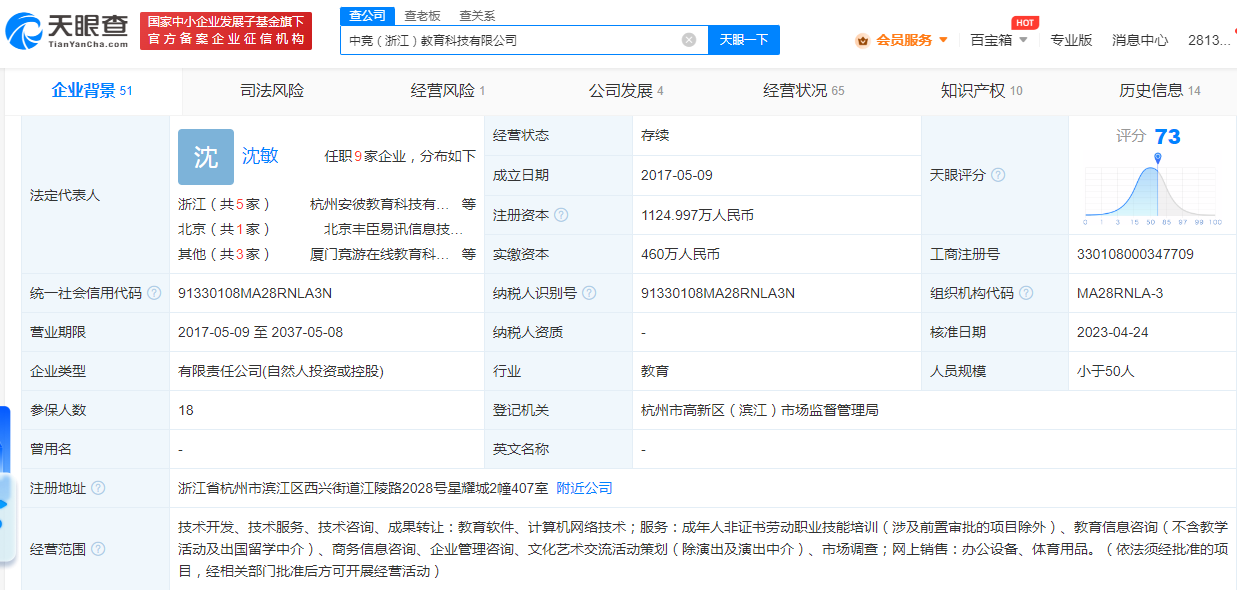Viewport: 1237px width, 590px height.
Task: Click registered capital 1124.997万人民币
Action: (697, 215)
